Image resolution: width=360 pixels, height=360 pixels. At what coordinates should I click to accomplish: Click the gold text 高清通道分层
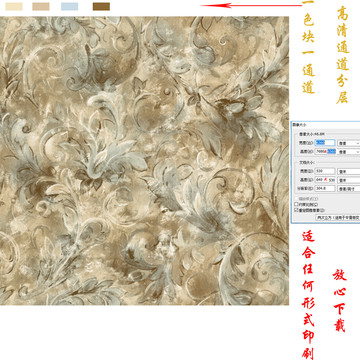click(x=343, y=55)
